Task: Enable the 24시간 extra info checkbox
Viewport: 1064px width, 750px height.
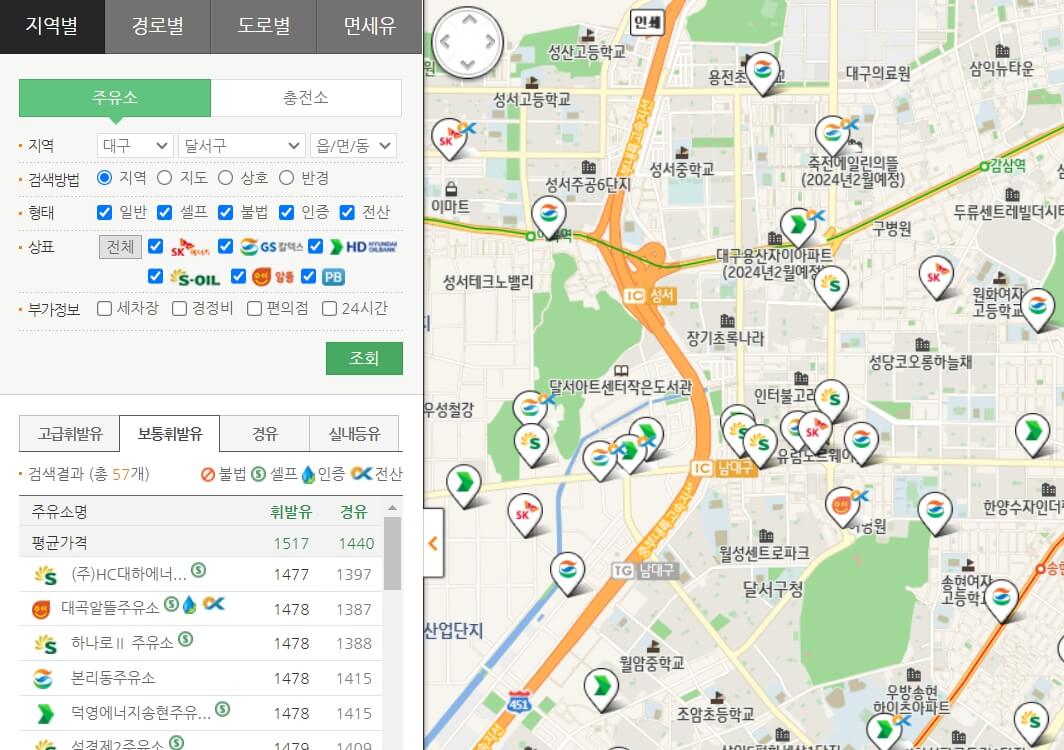Action: [x=329, y=308]
